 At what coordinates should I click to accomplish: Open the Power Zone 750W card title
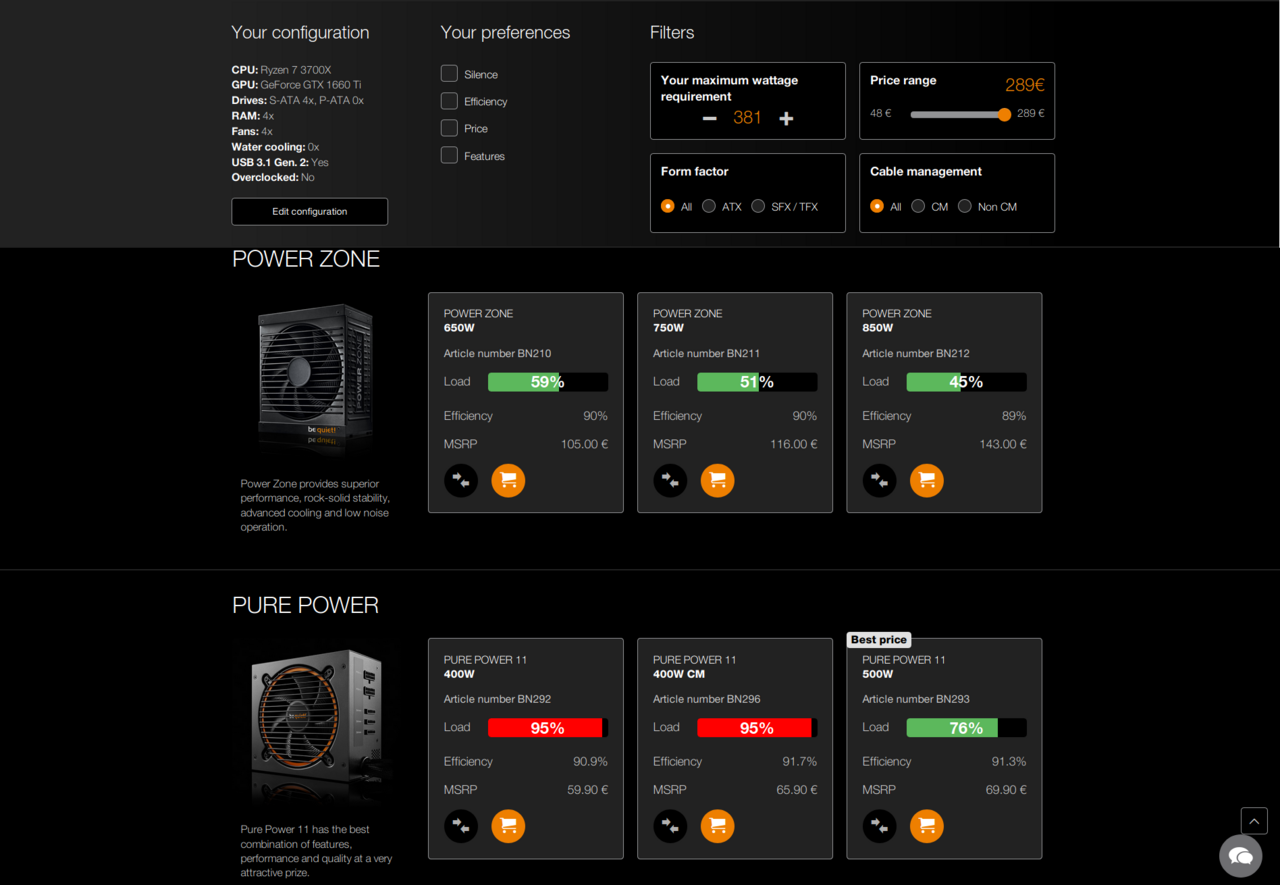pyautogui.click(x=688, y=320)
